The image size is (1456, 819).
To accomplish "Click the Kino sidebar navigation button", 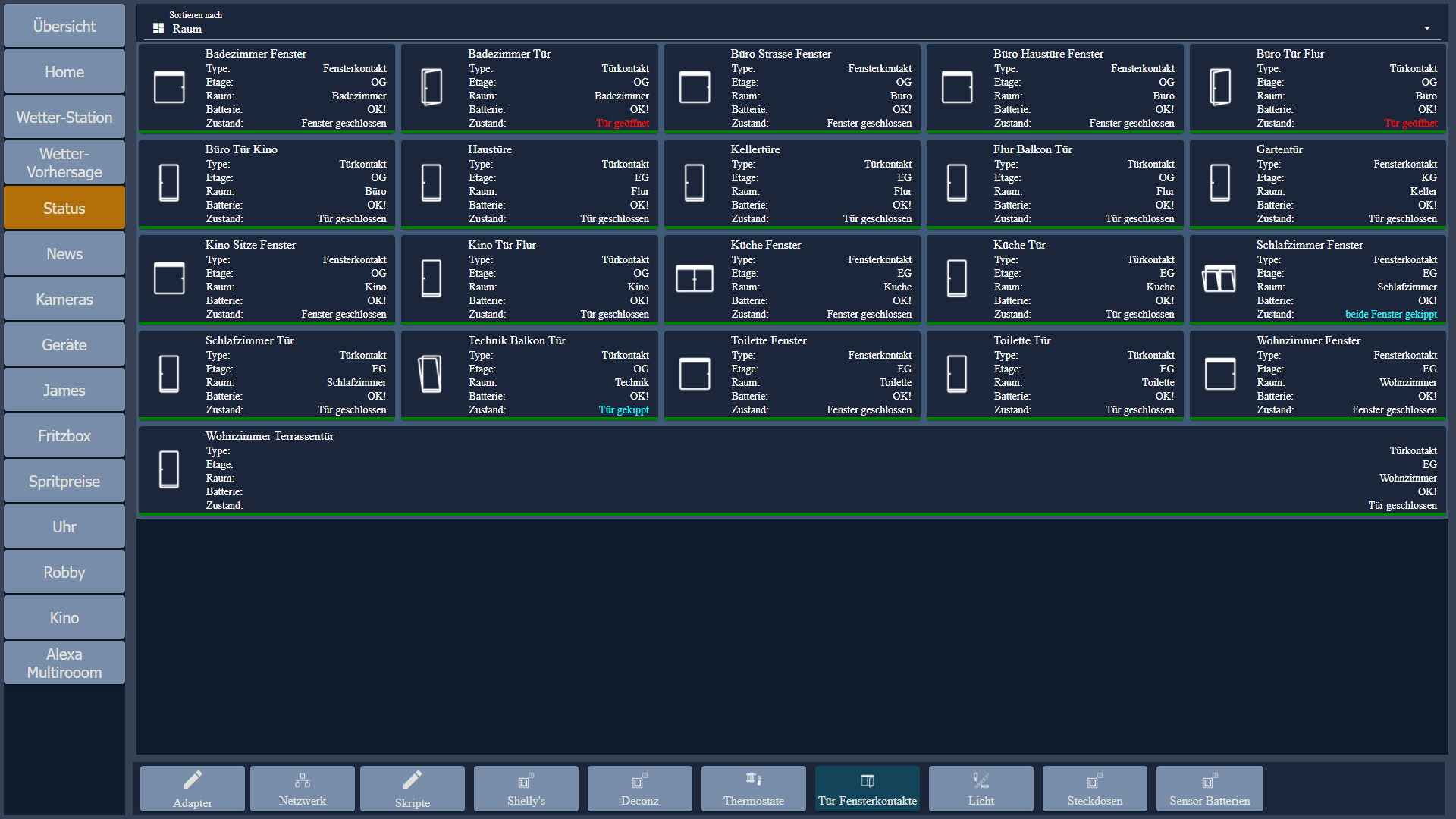I will 63,618.
